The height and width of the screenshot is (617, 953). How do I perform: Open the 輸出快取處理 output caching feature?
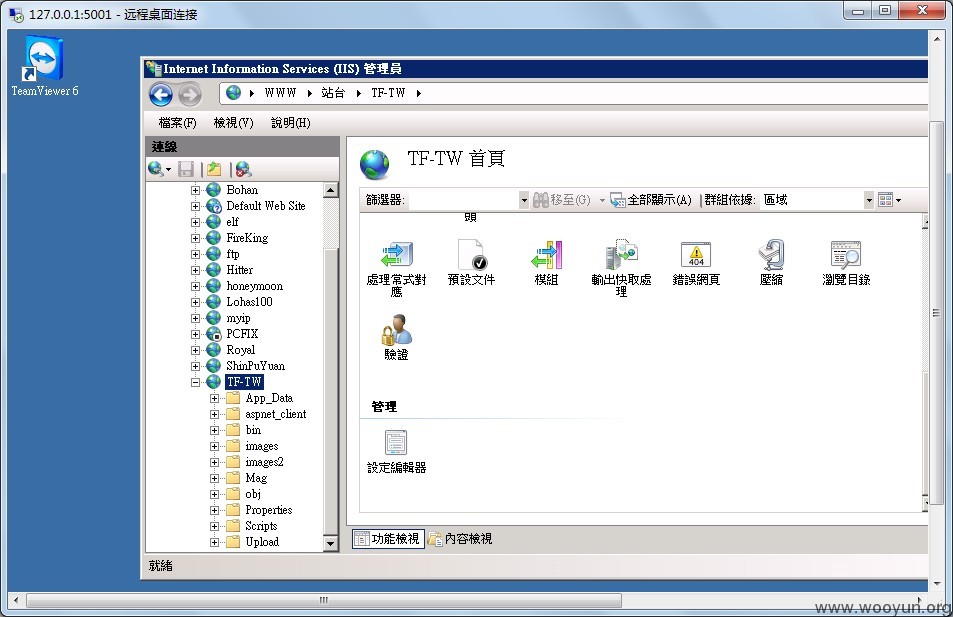(x=621, y=268)
